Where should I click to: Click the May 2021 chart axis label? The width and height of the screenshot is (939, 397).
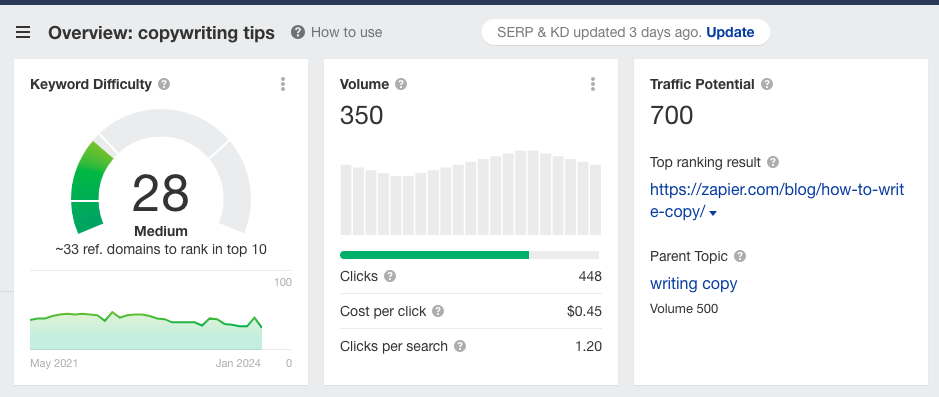54,363
